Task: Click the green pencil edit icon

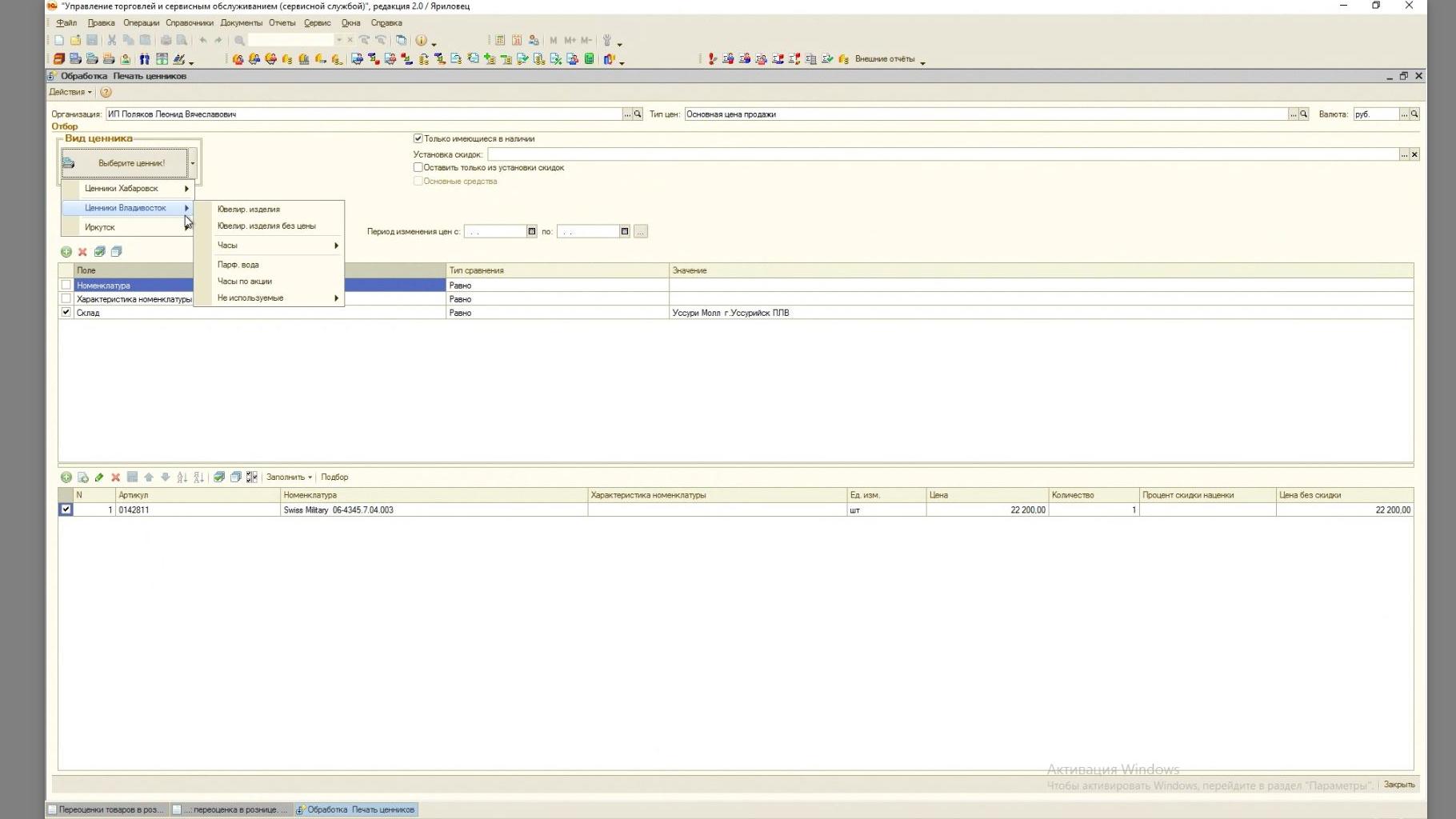Action: coord(99,477)
